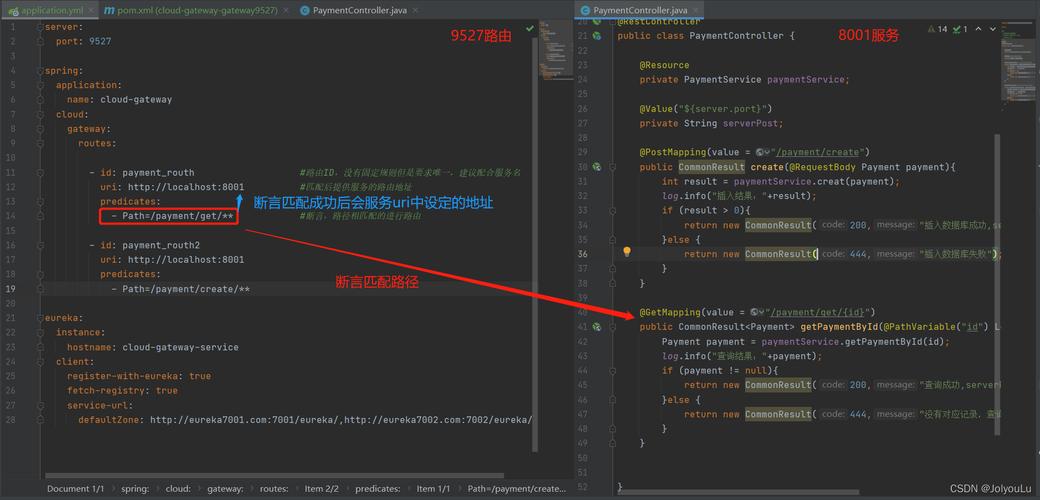The height and width of the screenshot is (500, 1040).
Task: Open the /payment/create mapping URL link
Action: 818,152
